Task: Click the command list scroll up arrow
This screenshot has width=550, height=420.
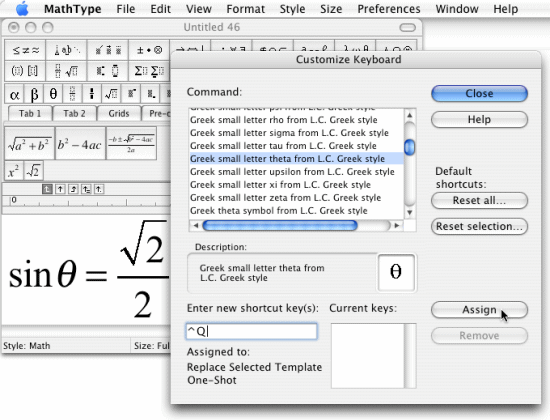Action: point(409,115)
